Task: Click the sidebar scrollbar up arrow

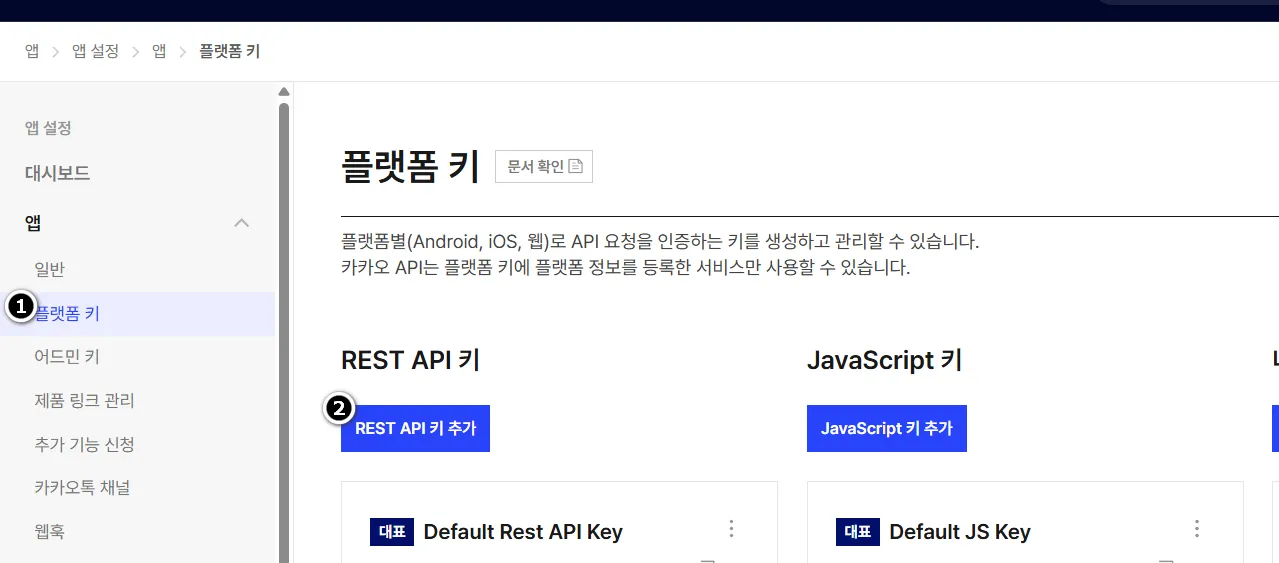Action: click(x=284, y=92)
